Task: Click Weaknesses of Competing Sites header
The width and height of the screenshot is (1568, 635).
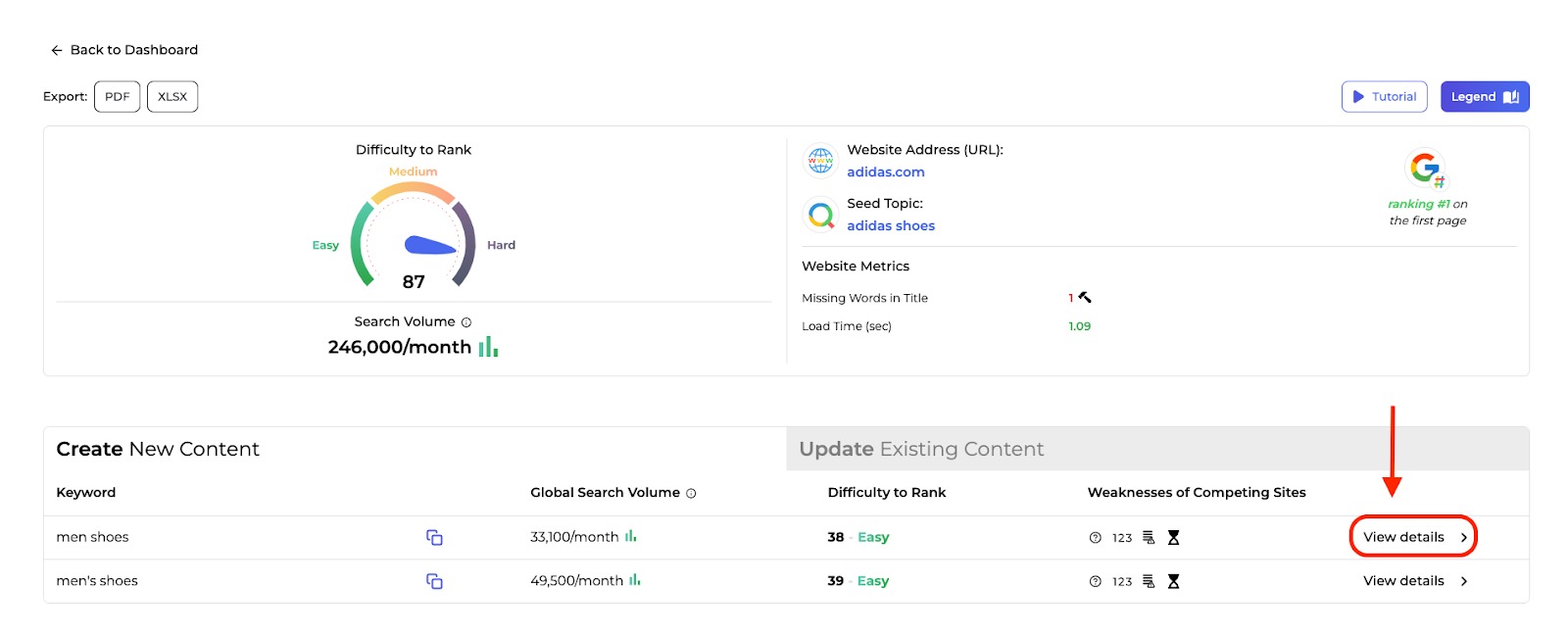Action: (x=1197, y=493)
